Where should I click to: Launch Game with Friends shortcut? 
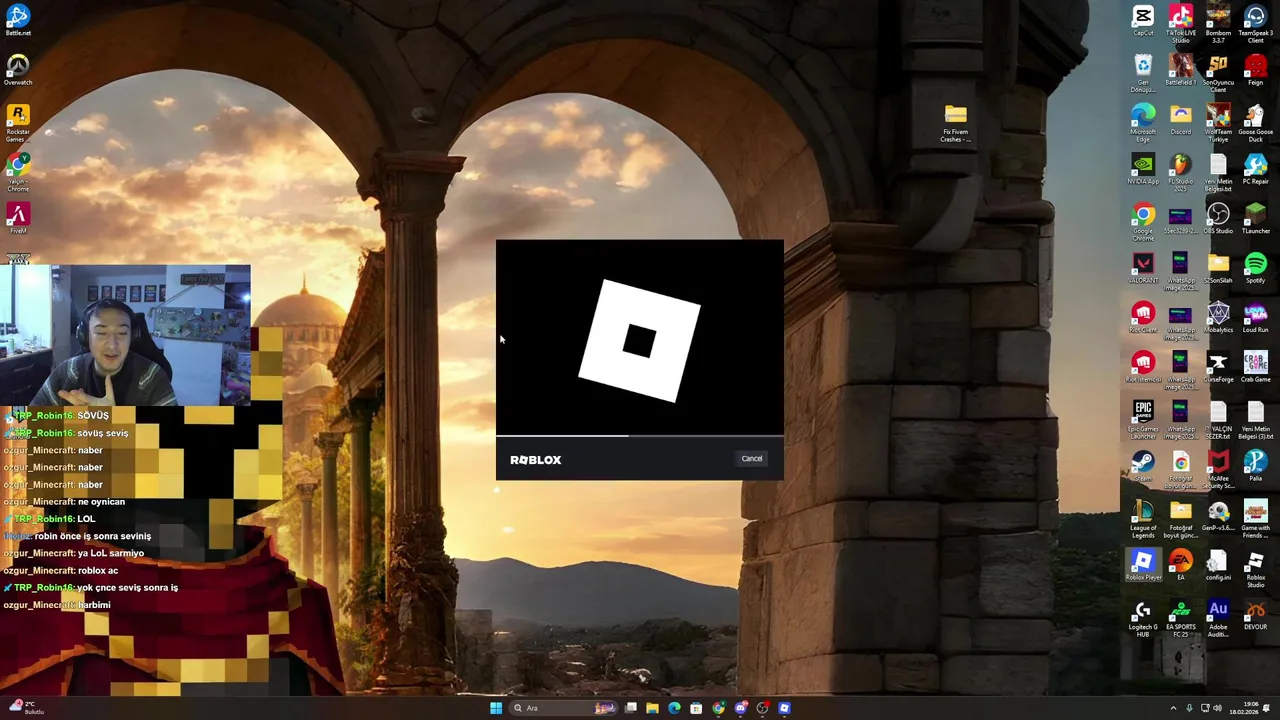(1255, 519)
